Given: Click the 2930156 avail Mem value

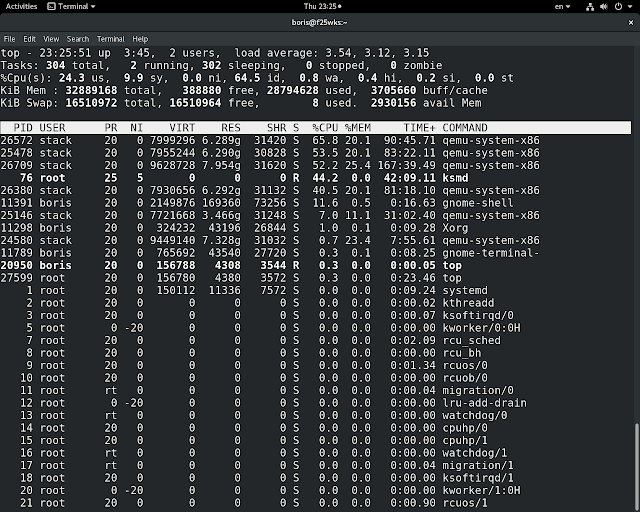Looking at the screenshot, I should (393, 103).
